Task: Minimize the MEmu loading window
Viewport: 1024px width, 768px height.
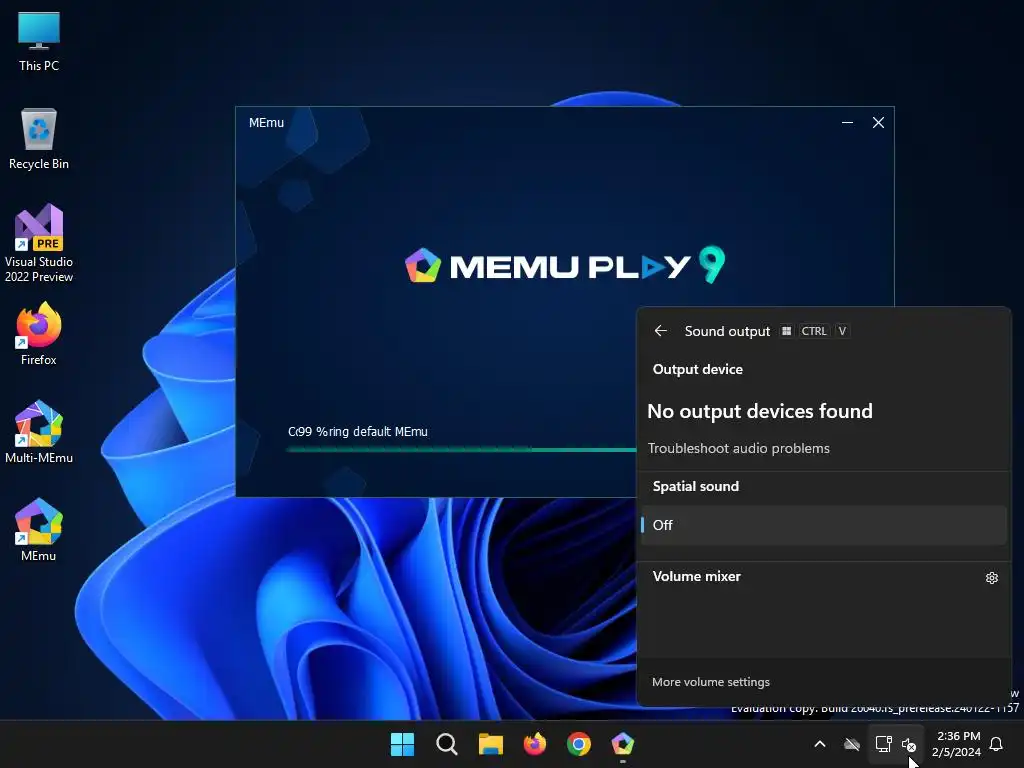Action: point(848,123)
